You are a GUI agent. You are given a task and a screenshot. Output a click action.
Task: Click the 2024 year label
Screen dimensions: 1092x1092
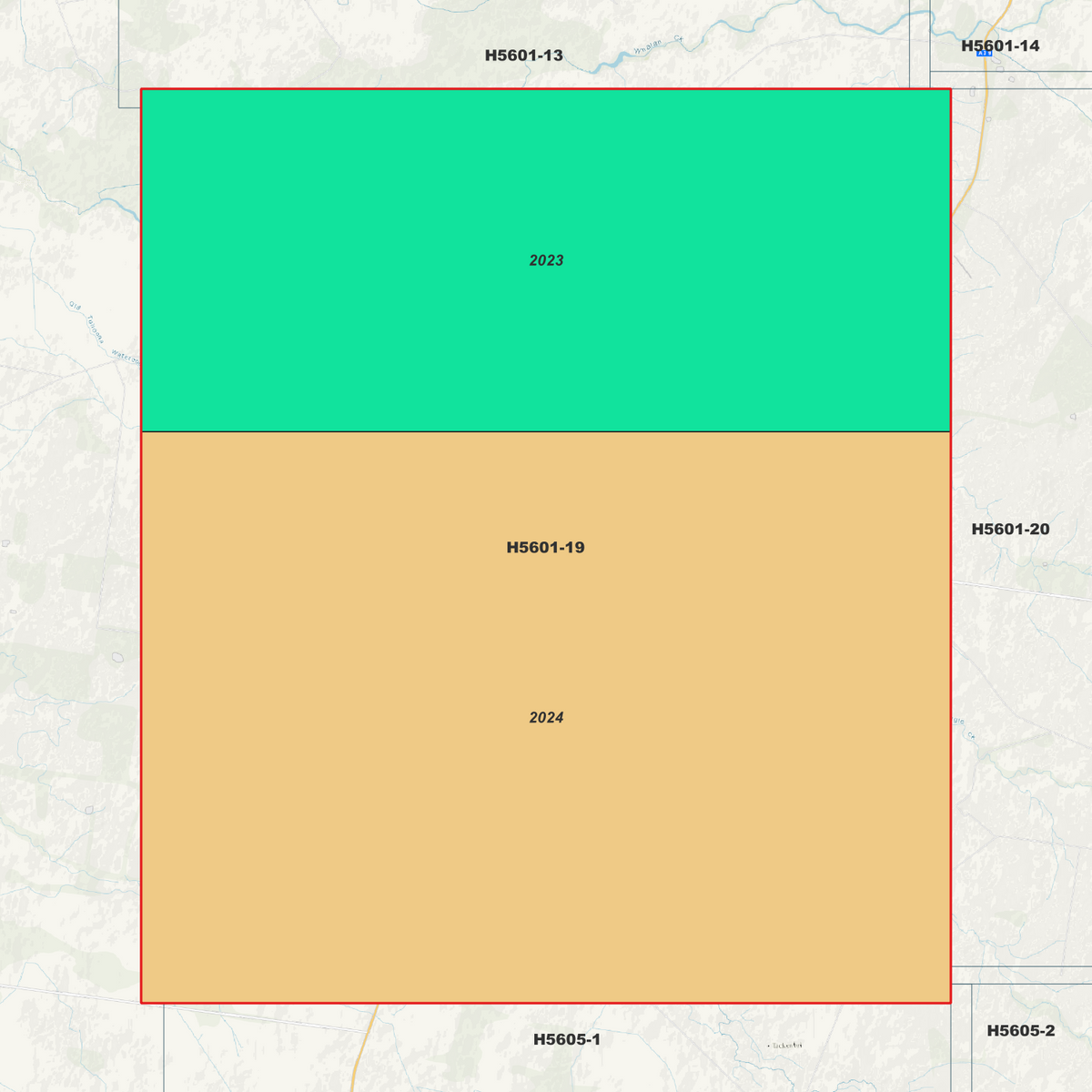[546, 718]
